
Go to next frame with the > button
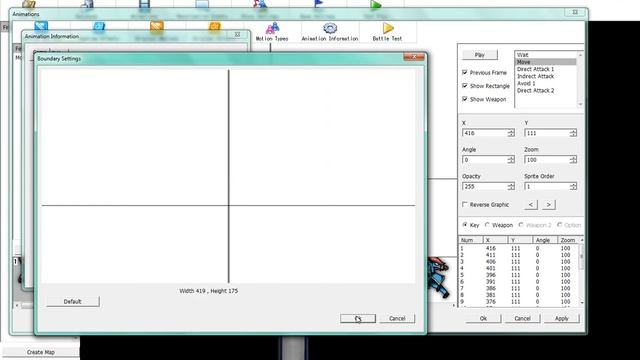tap(549, 204)
